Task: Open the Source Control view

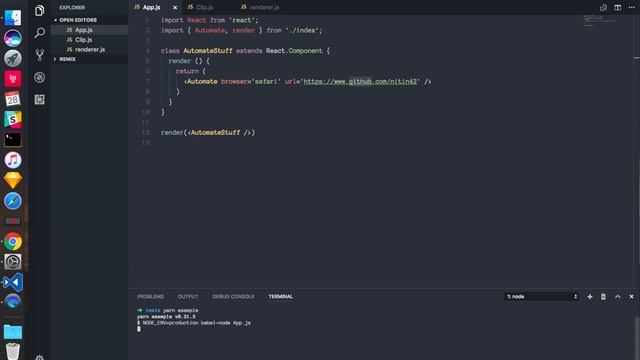Action: (x=40, y=55)
